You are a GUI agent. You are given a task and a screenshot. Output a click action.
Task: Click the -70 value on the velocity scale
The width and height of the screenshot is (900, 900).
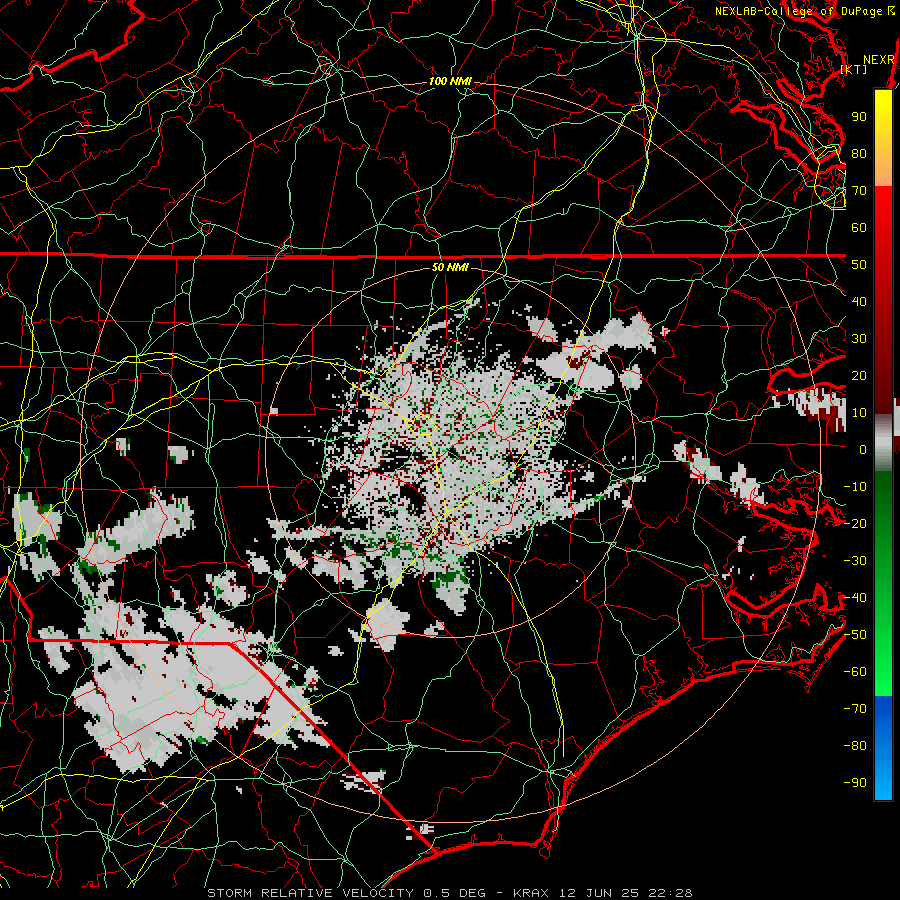pos(855,709)
